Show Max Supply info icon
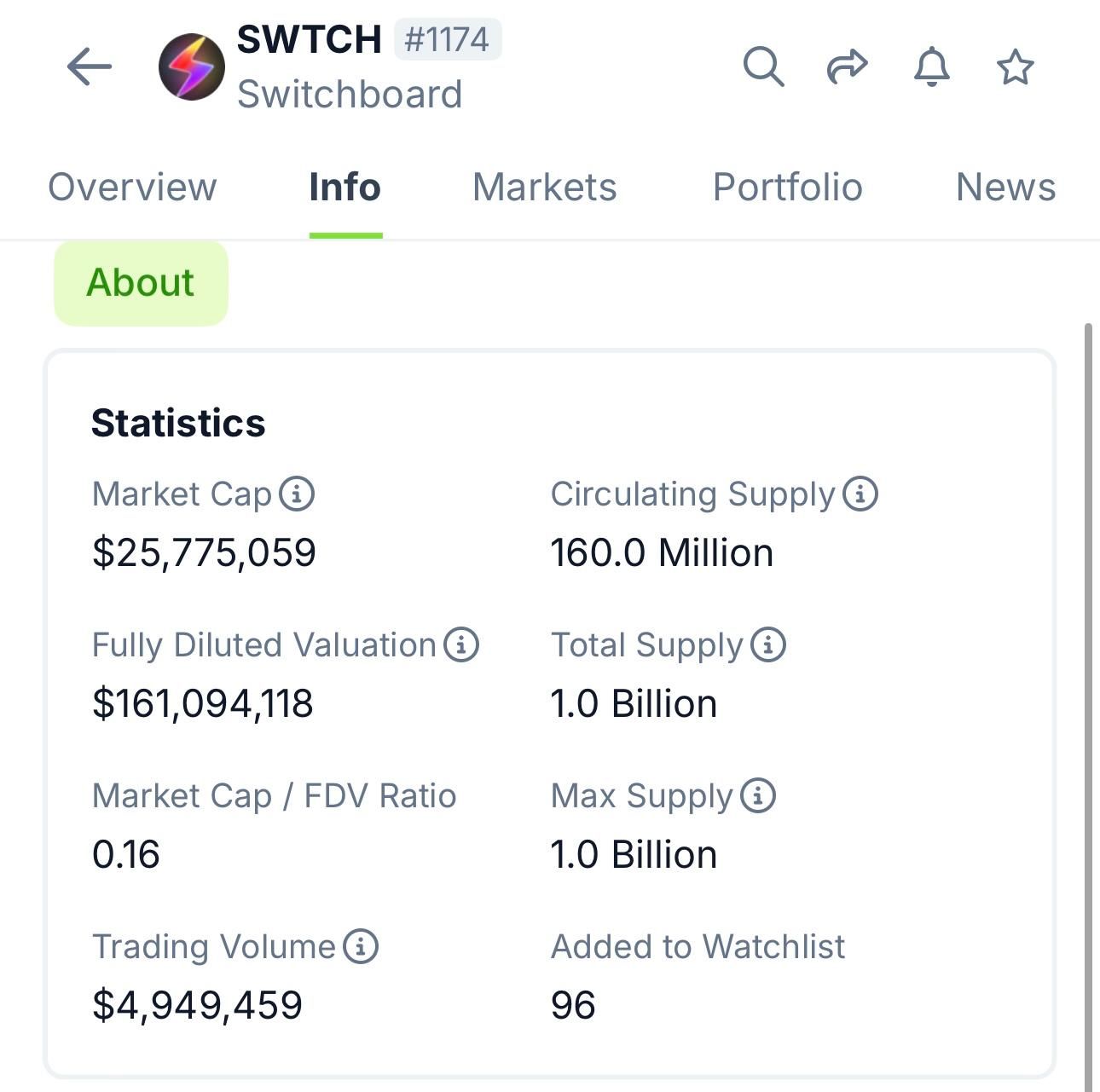 pyautogui.click(x=758, y=795)
